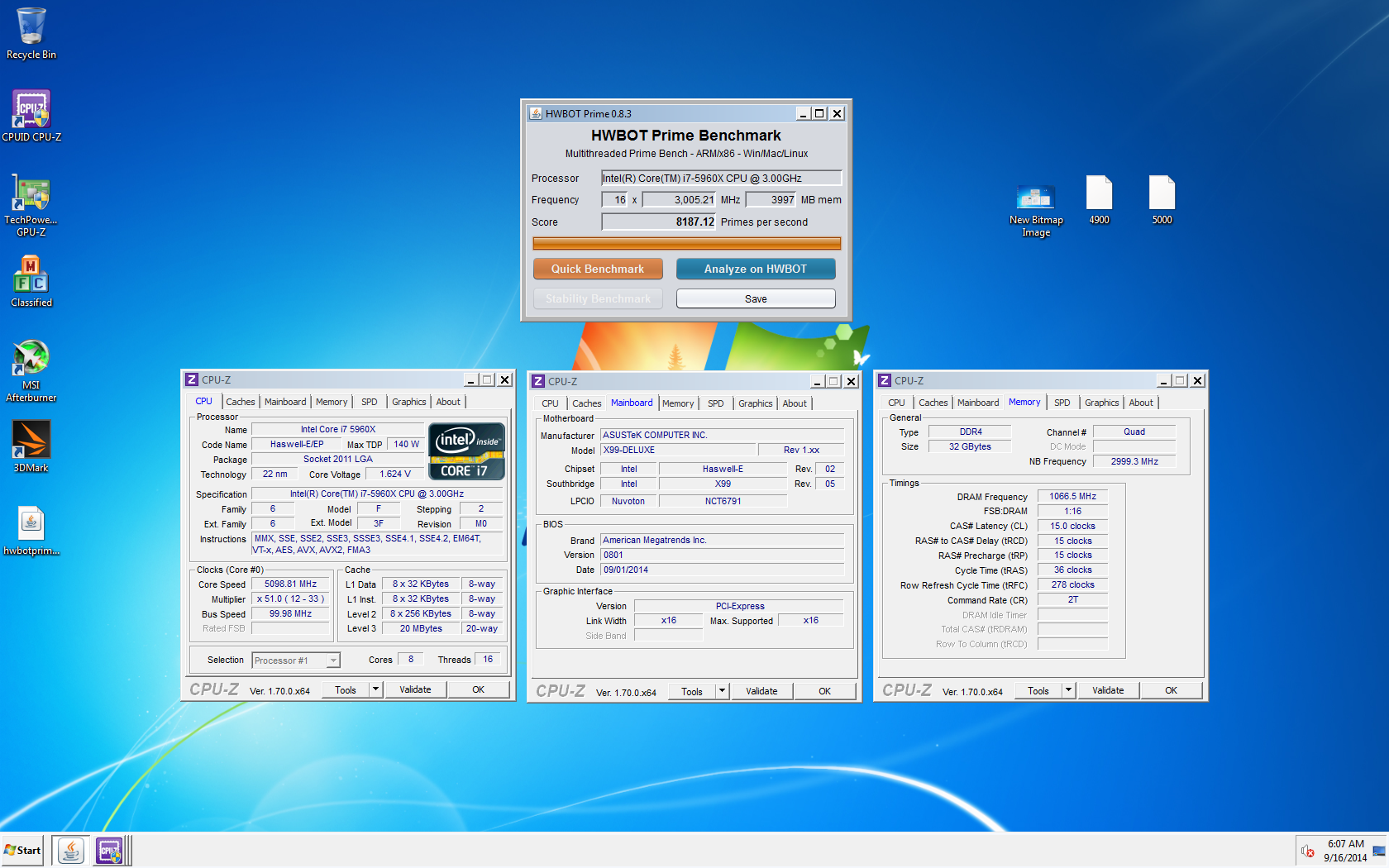Click the muted volume tray icon
1389x868 pixels.
point(1307,851)
